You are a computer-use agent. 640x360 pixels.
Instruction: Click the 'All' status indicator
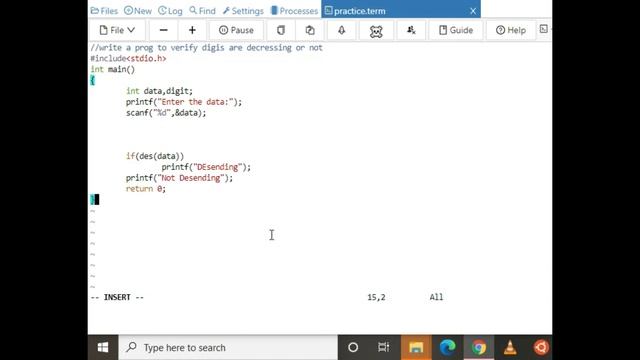click(x=436, y=297)
